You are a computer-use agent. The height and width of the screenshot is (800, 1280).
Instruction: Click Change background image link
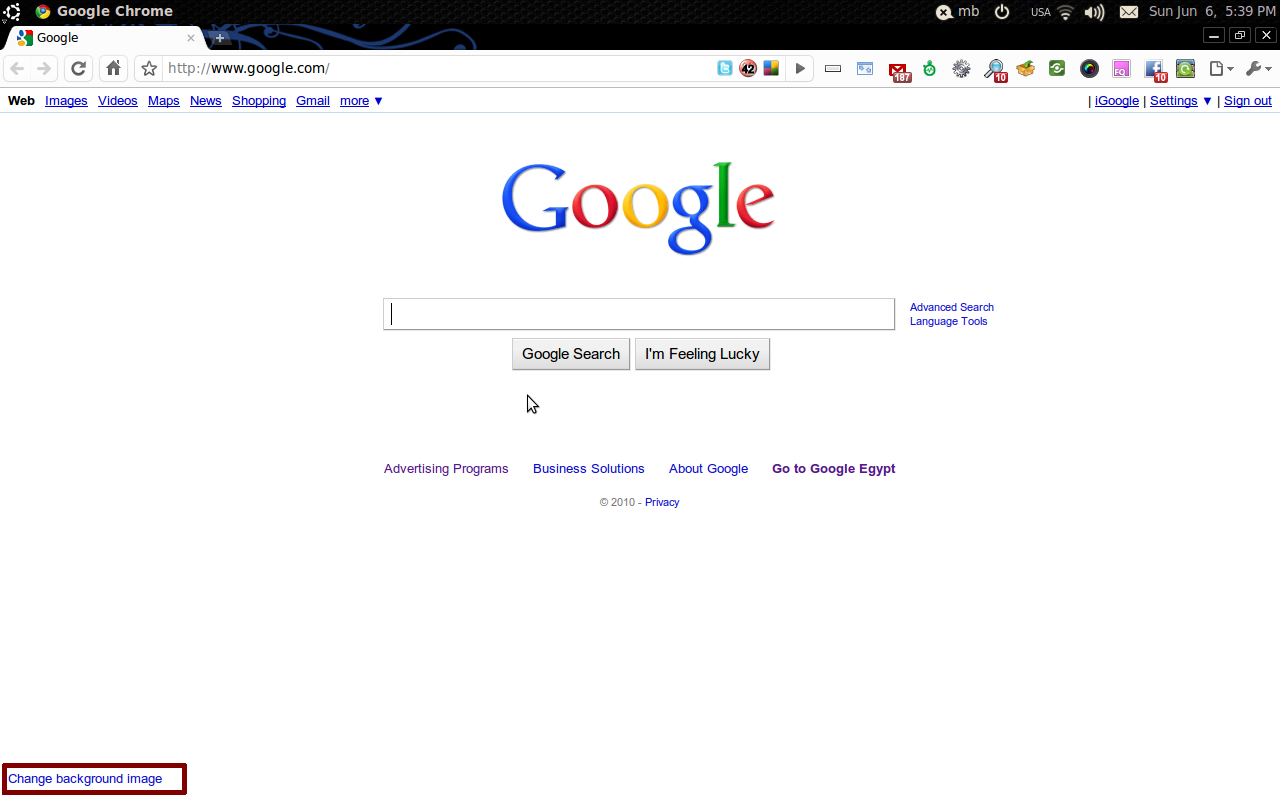(x=85, y=779)
